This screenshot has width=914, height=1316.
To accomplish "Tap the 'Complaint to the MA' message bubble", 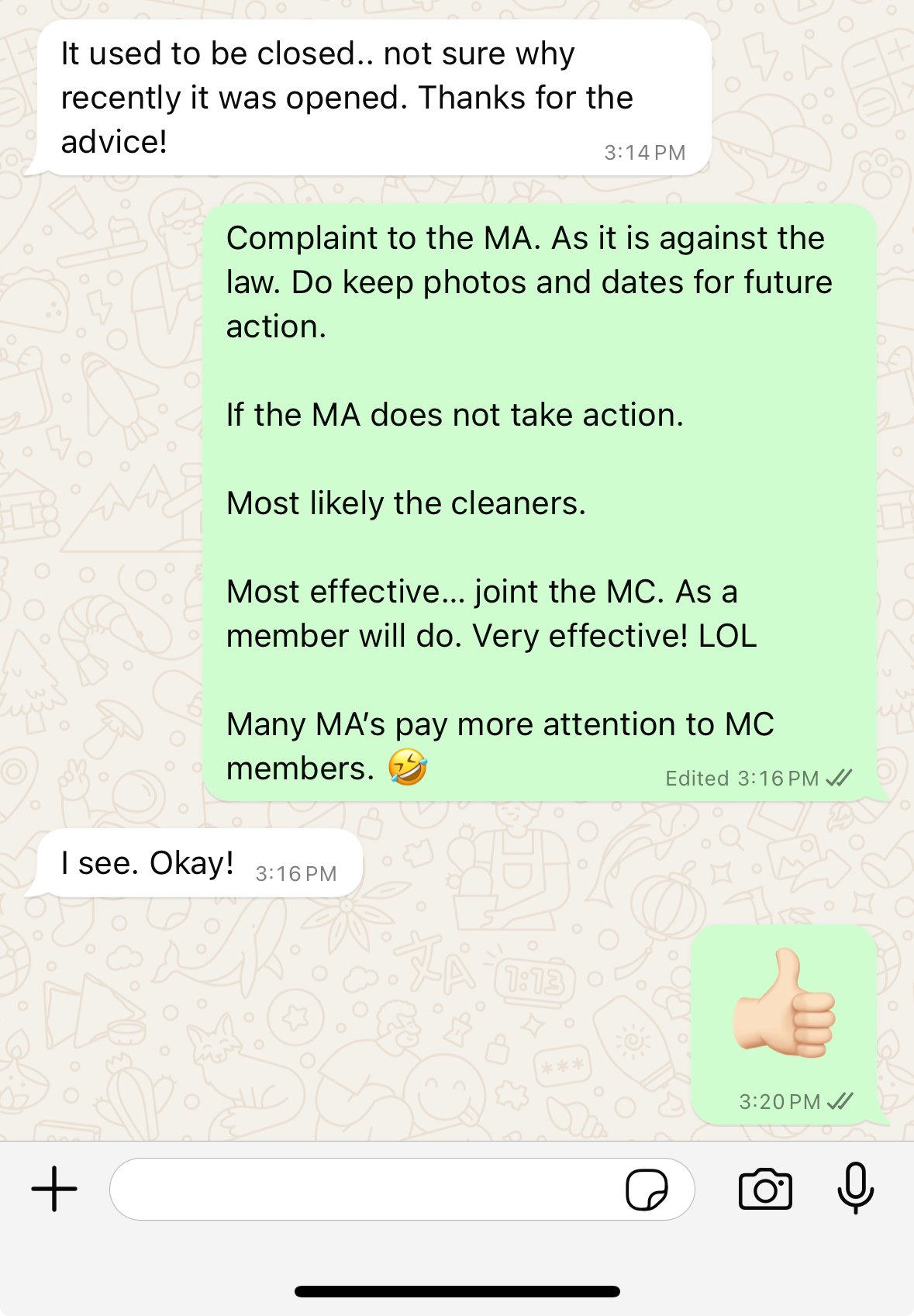I will [x=540, y=503].
